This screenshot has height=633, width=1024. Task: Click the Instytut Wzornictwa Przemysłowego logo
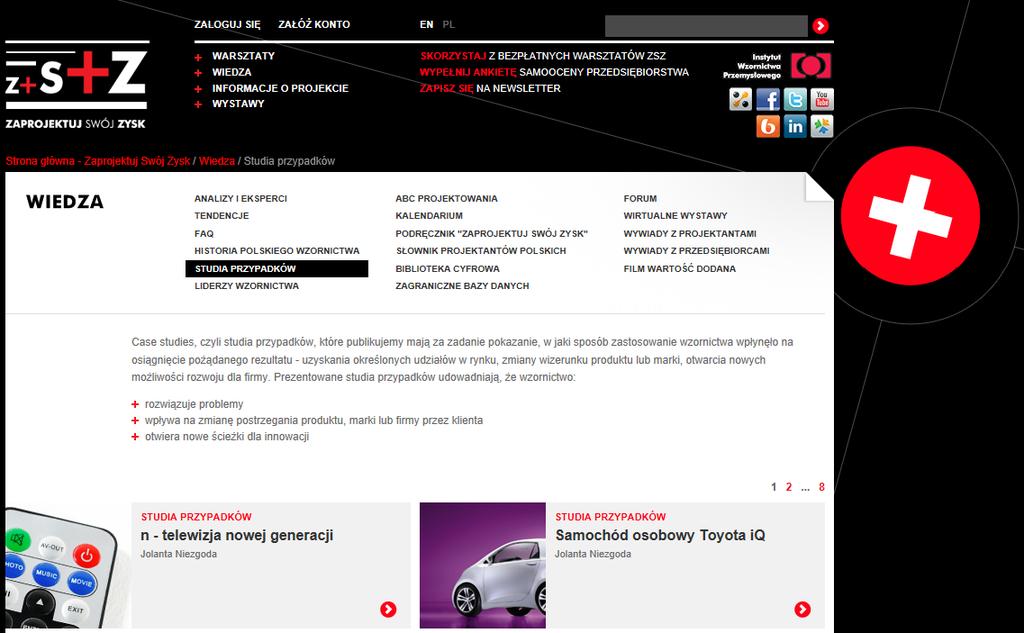(x=777, y=66)
